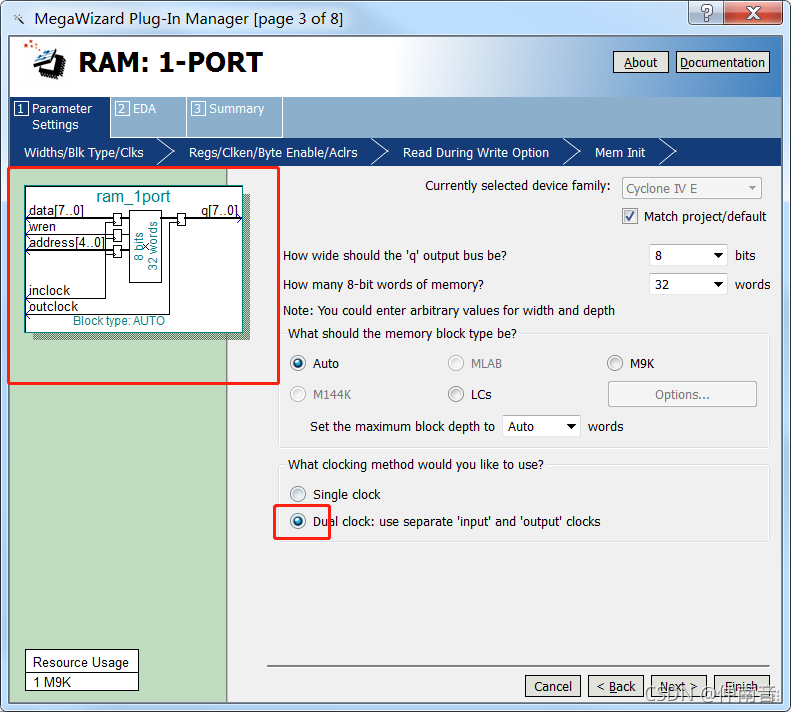Screen dimensions: 791x712
Task: Open maximum block depth dropdown
Action: (x=541, y=426)
